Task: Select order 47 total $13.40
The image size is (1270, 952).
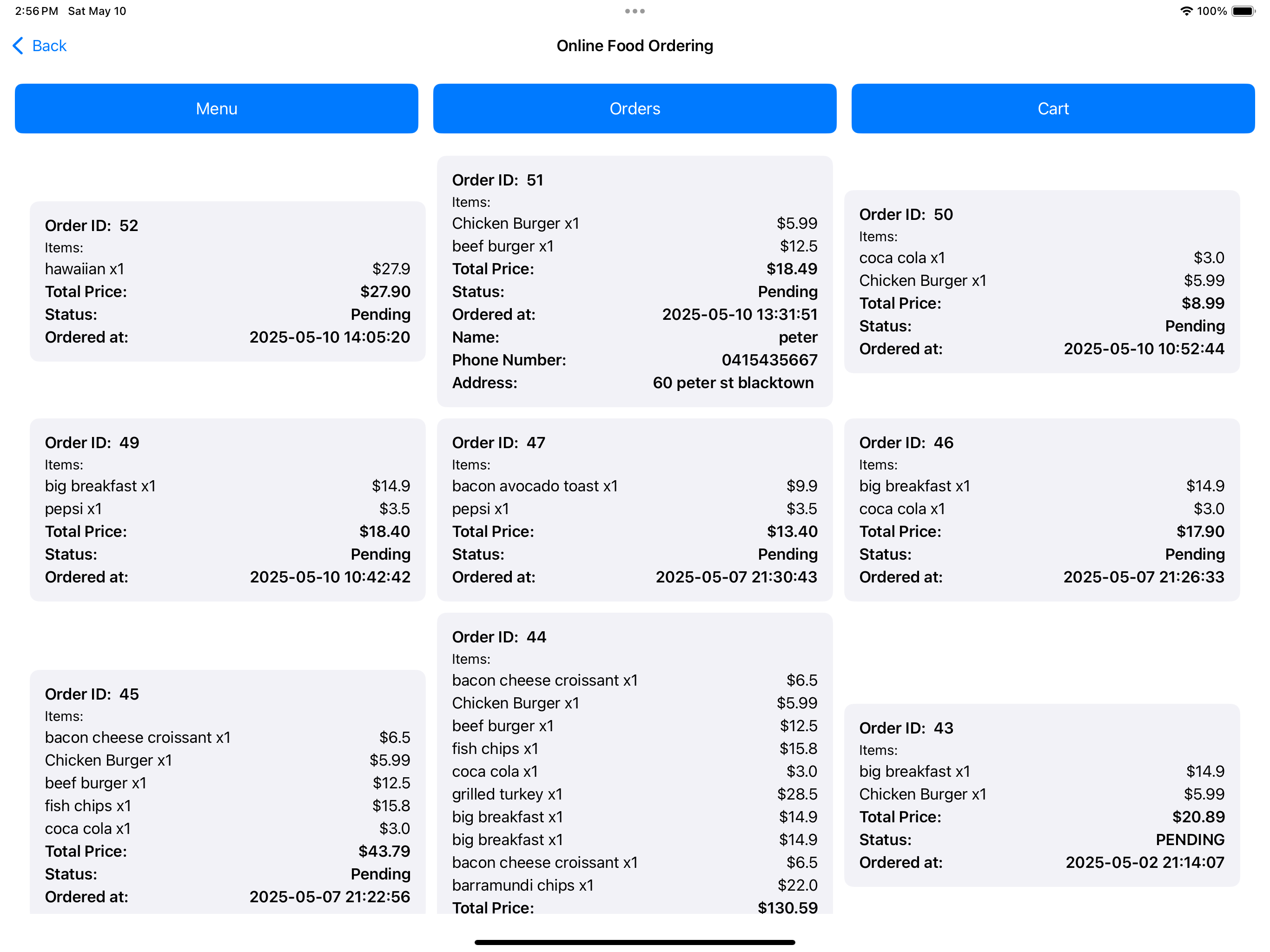Action: [792, 532]
